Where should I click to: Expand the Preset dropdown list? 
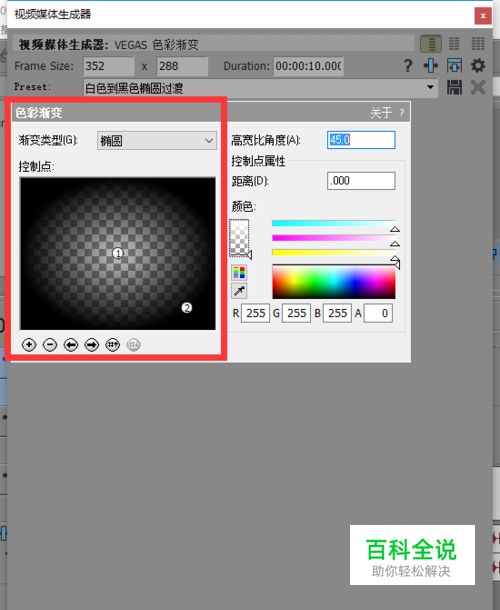(430, 87)
